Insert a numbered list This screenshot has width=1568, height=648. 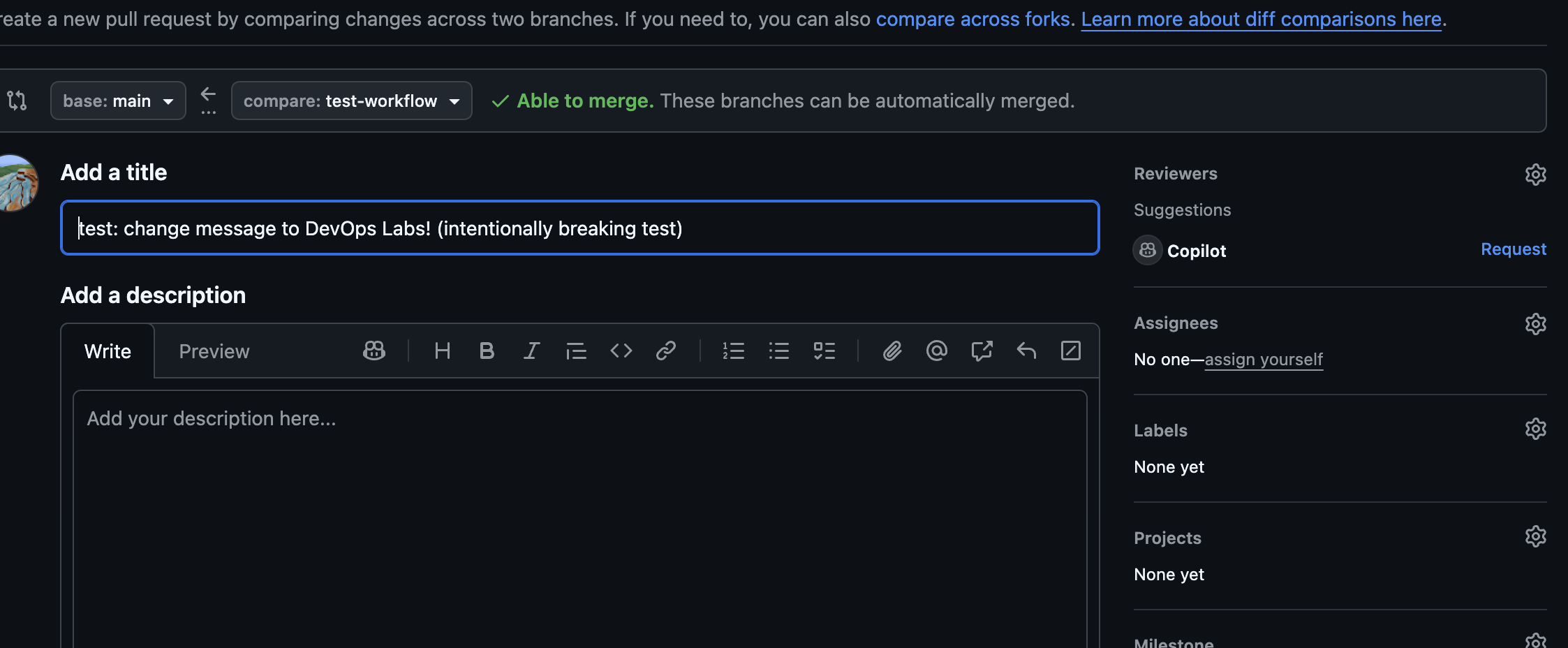point(733,351)
